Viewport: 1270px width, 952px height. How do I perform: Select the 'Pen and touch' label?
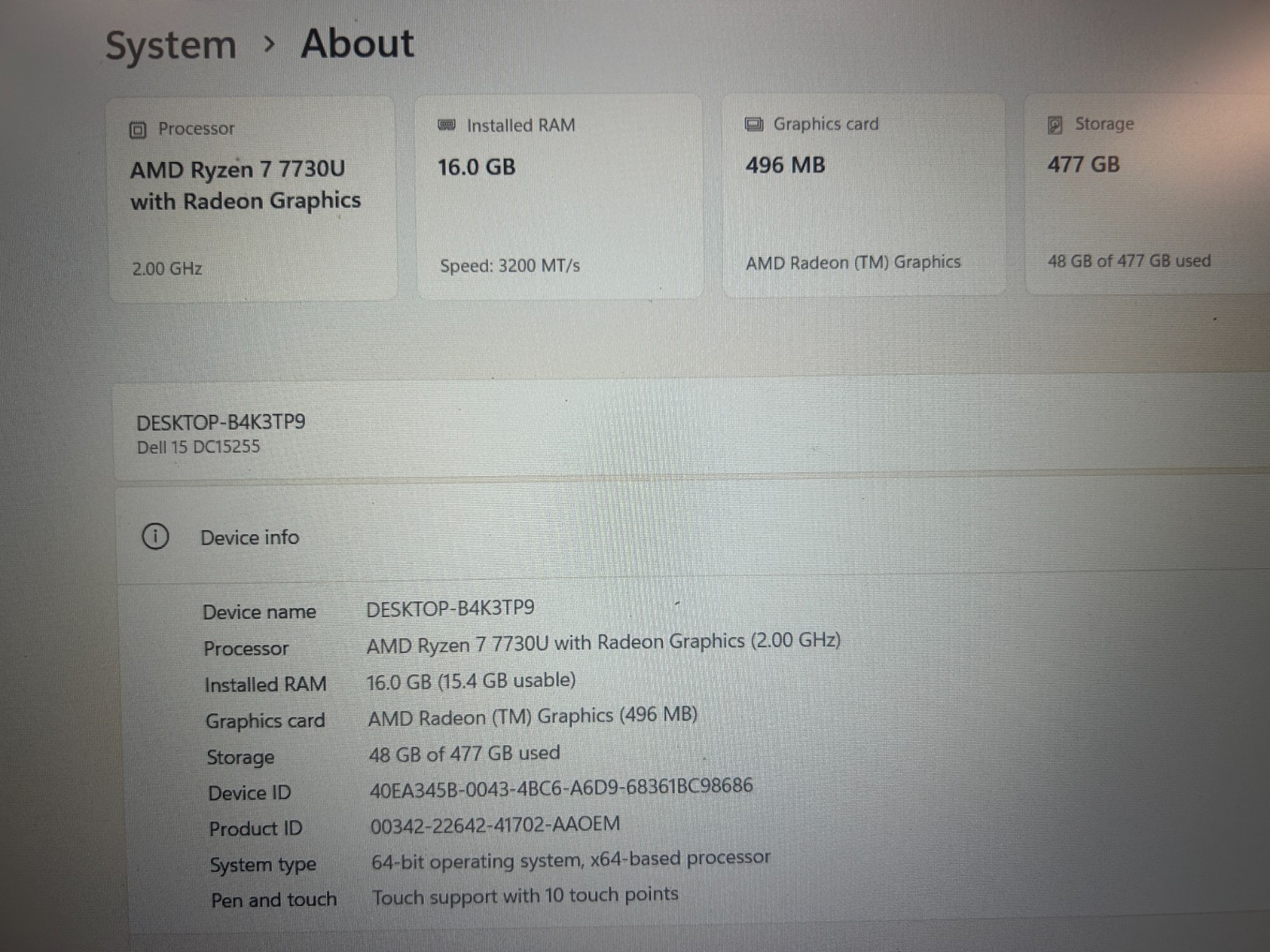pos(274,900)
